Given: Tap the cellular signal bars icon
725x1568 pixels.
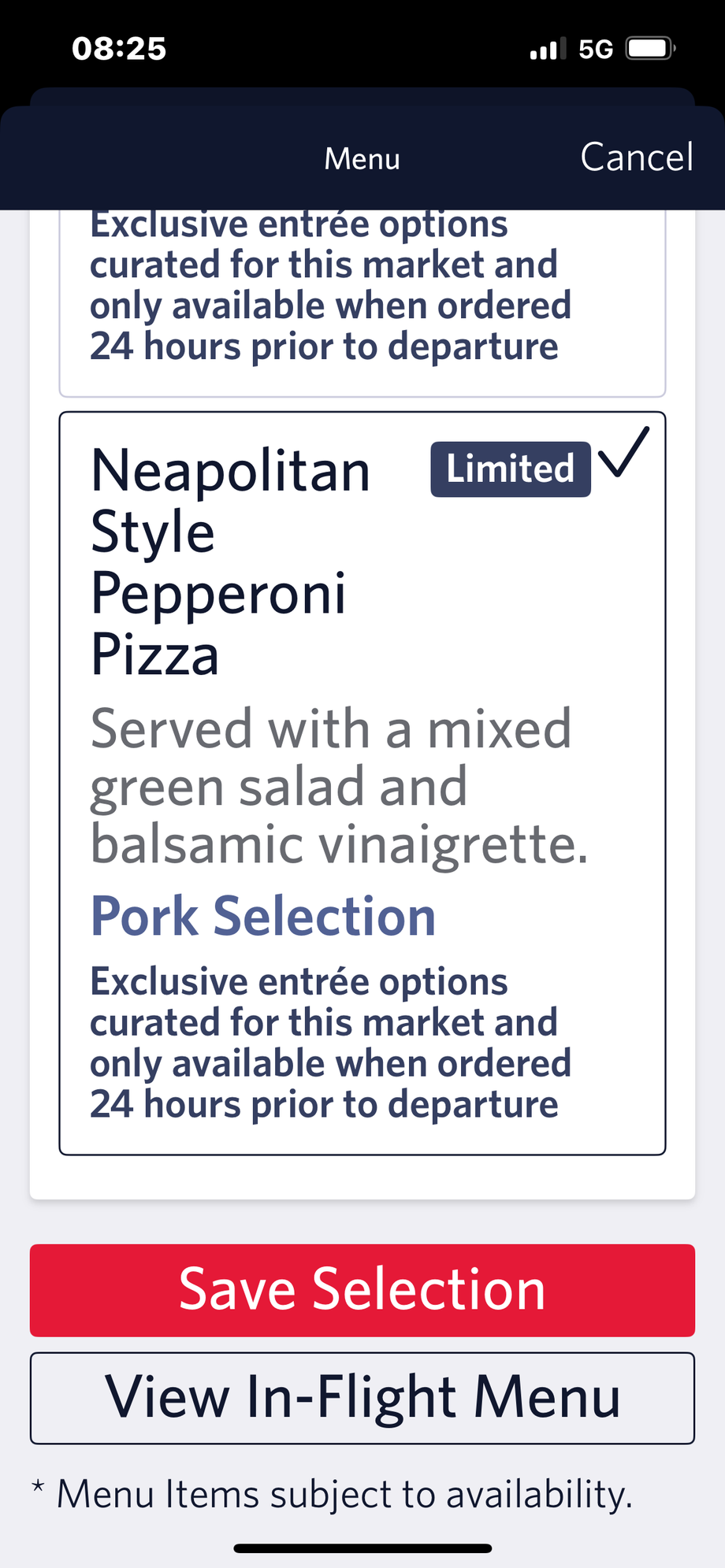Looking at the screenshot, I should click(548, 49).
